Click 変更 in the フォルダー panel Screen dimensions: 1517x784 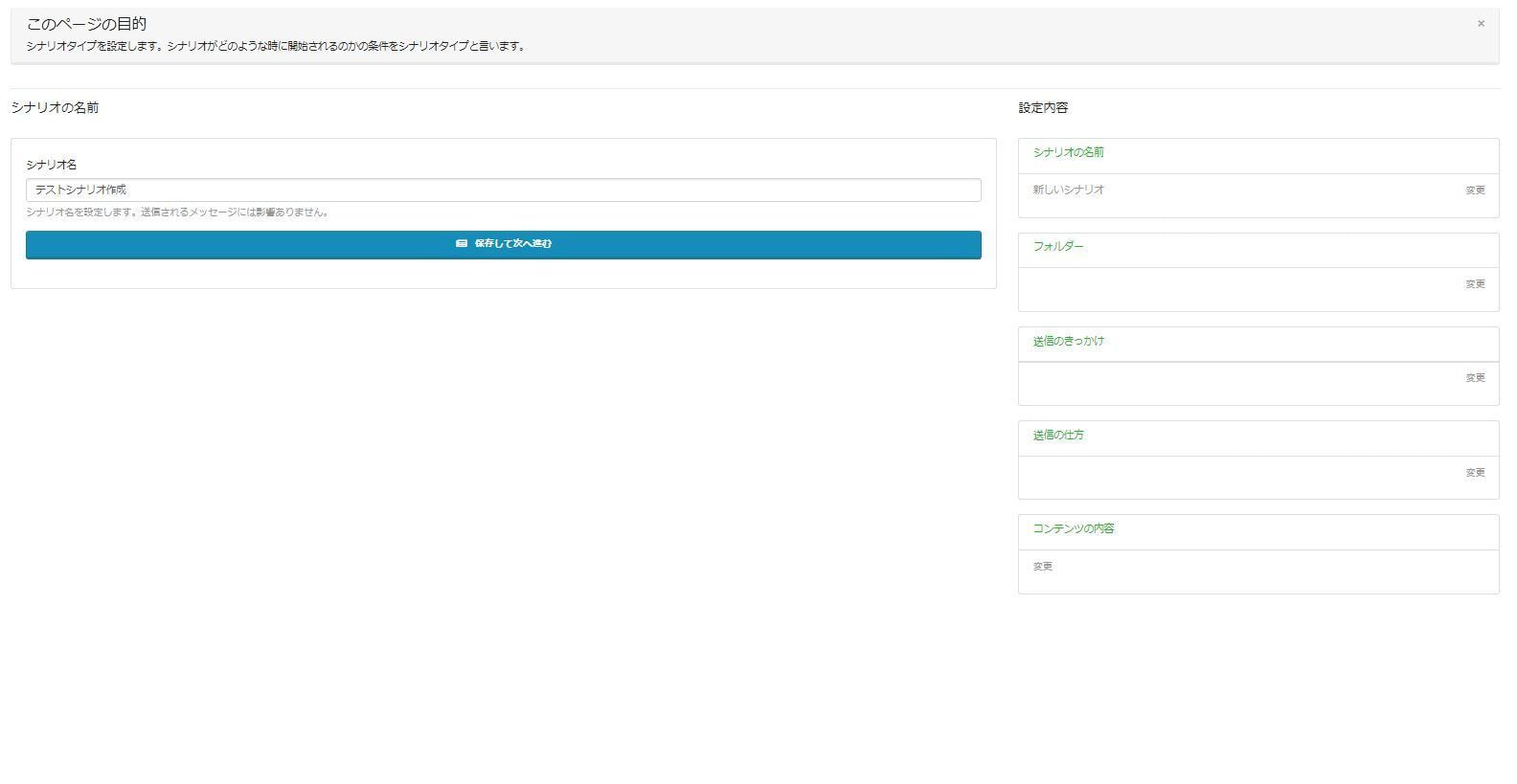[1474, 284]
